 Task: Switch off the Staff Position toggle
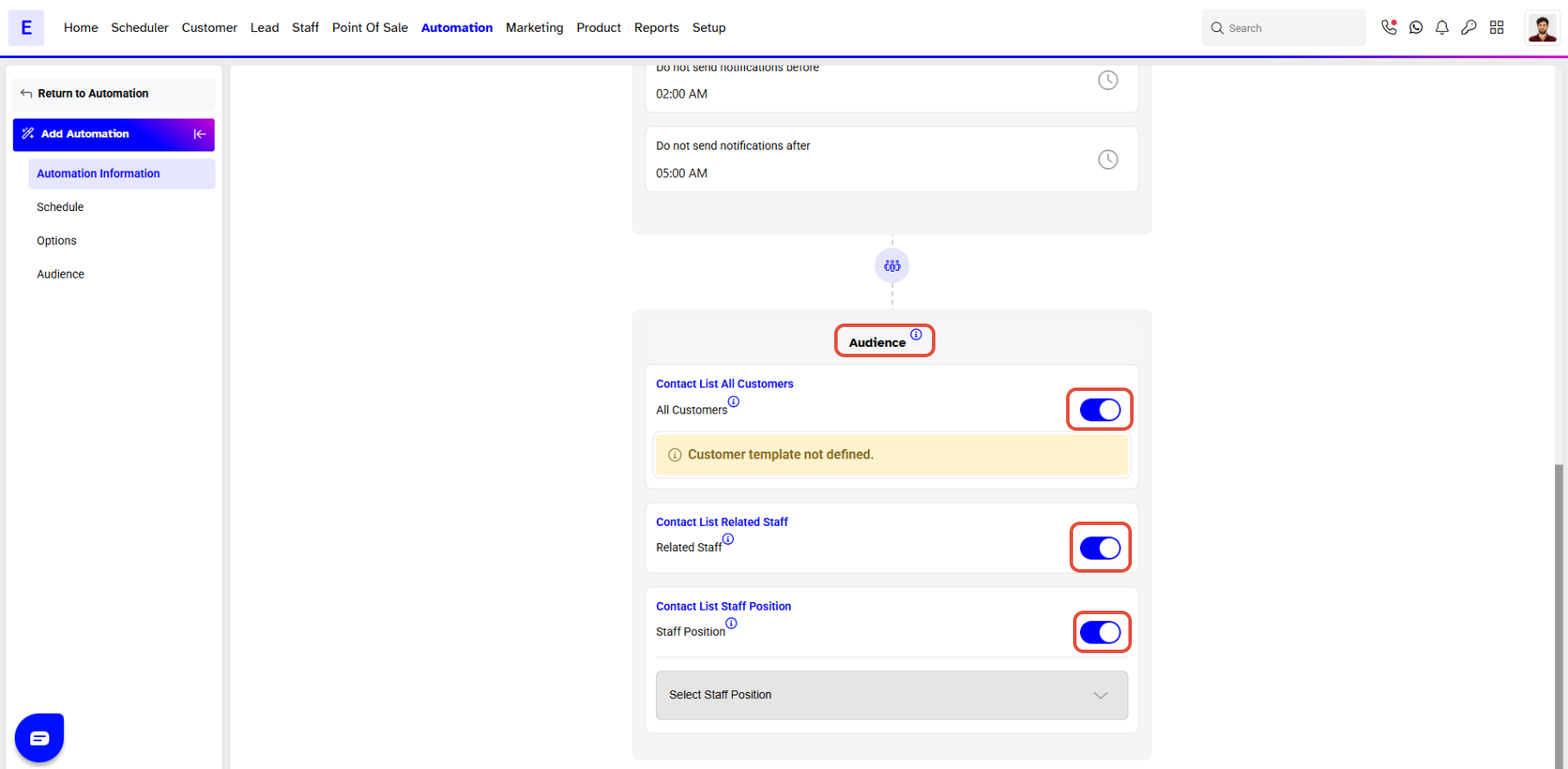tap(1100, 632)
